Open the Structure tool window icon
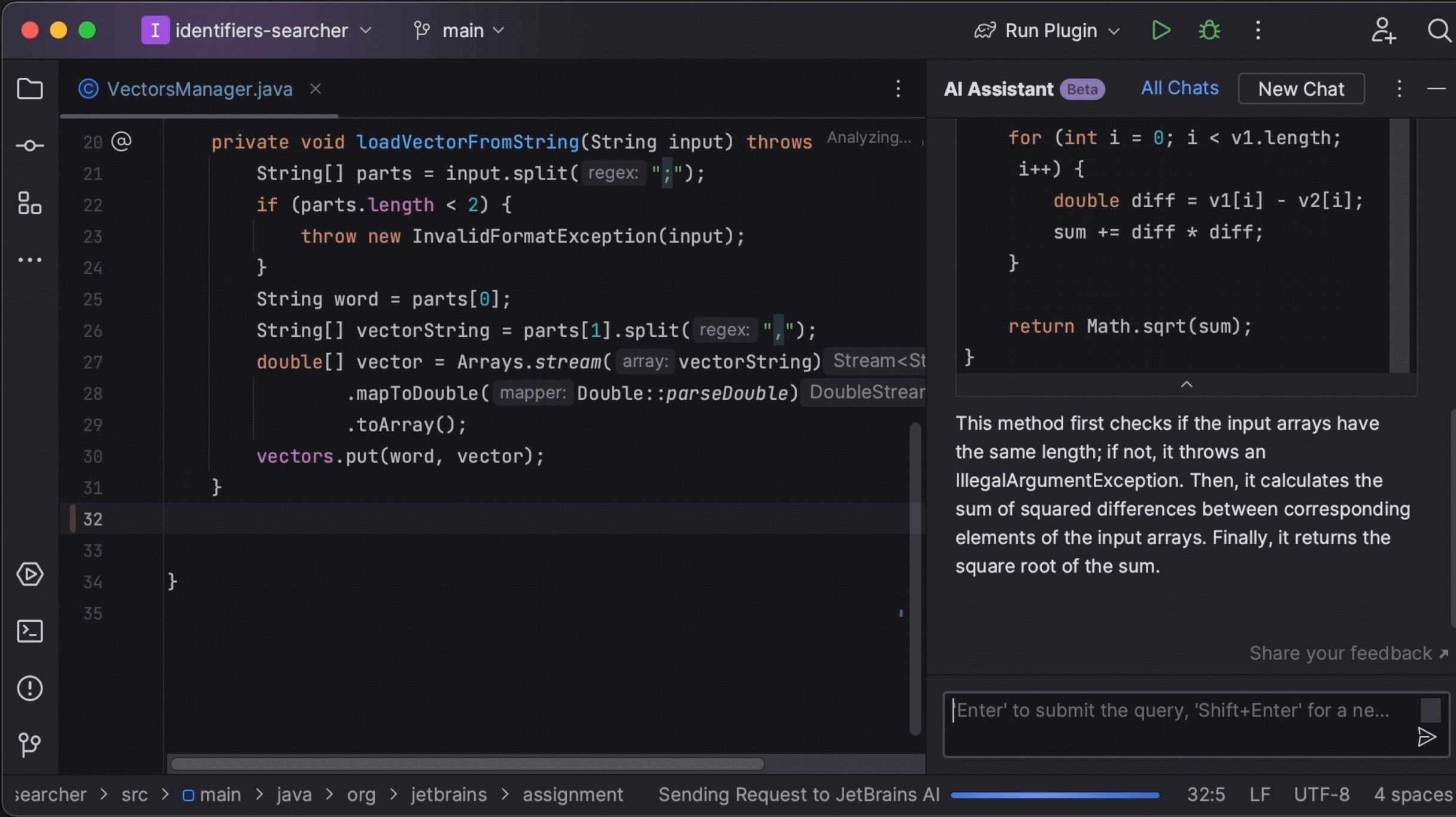The image size is (1456, 817). [x=30, y=203]
